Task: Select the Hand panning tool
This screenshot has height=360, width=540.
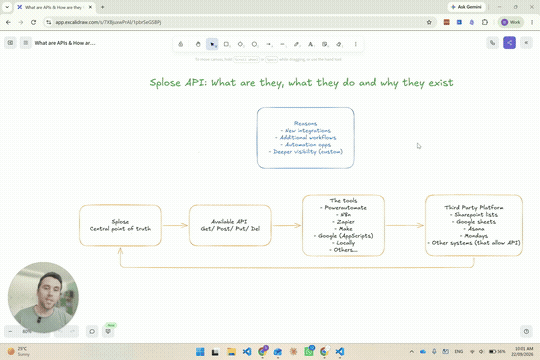Action: click(x=198, y=44)
